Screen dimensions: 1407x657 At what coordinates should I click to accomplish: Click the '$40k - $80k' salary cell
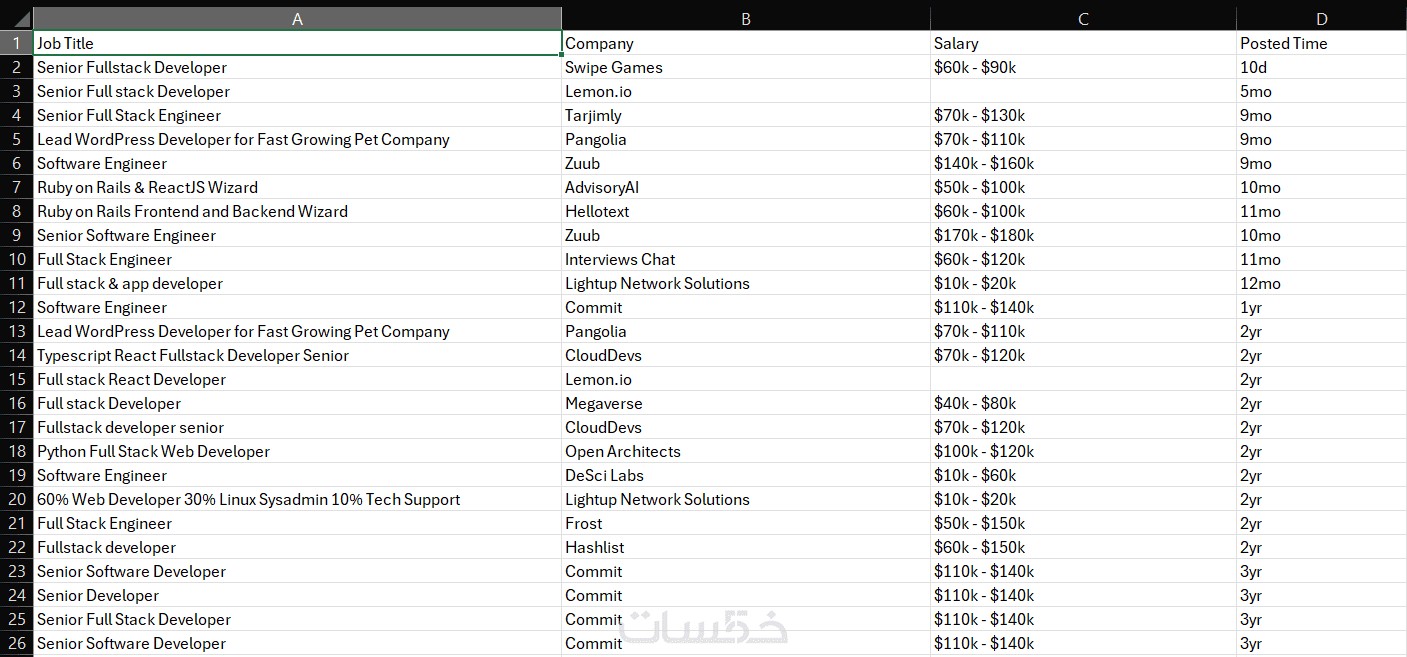point(1083,403)
